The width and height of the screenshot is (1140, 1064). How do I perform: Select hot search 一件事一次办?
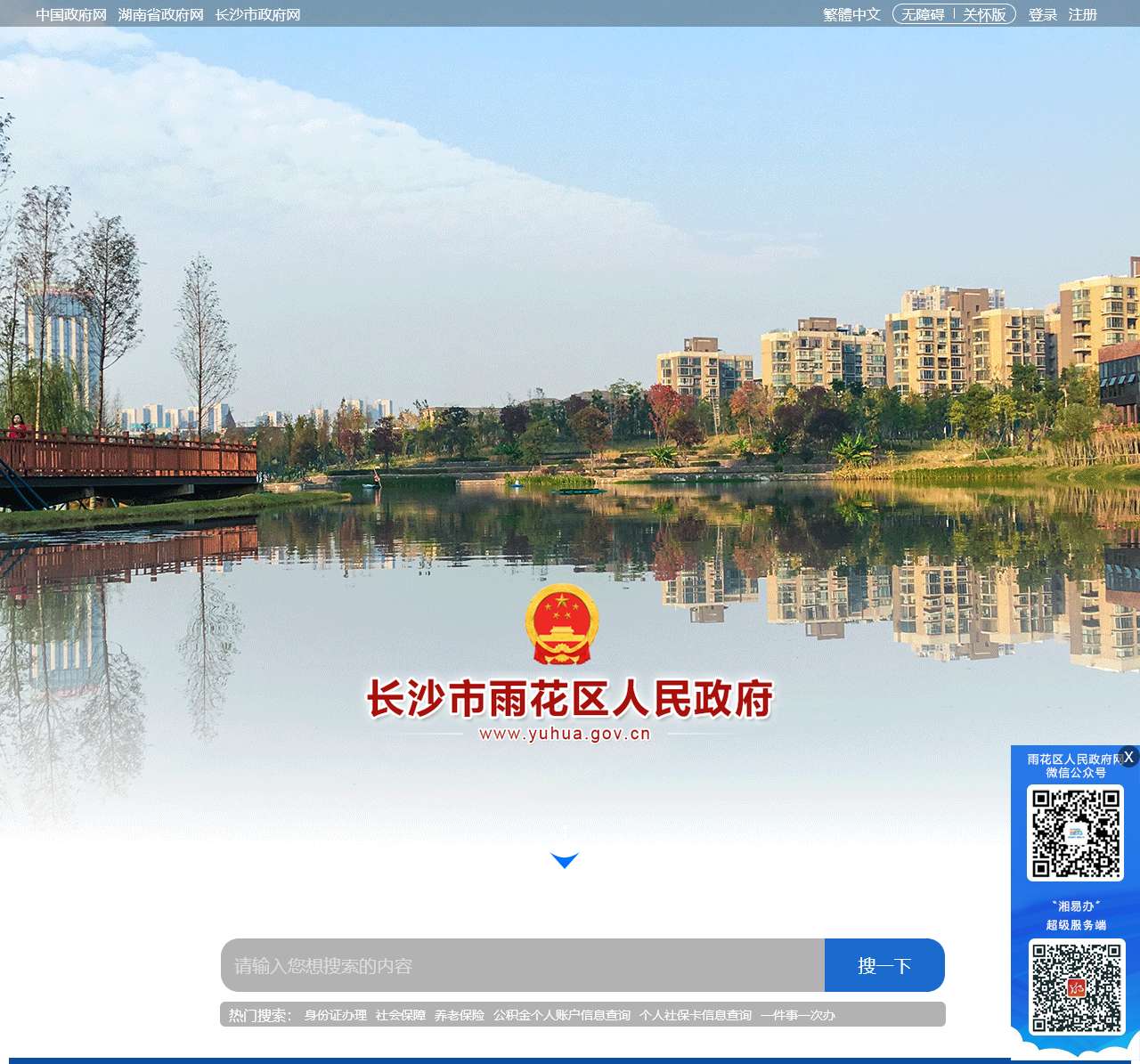[x=798, y=1015]
